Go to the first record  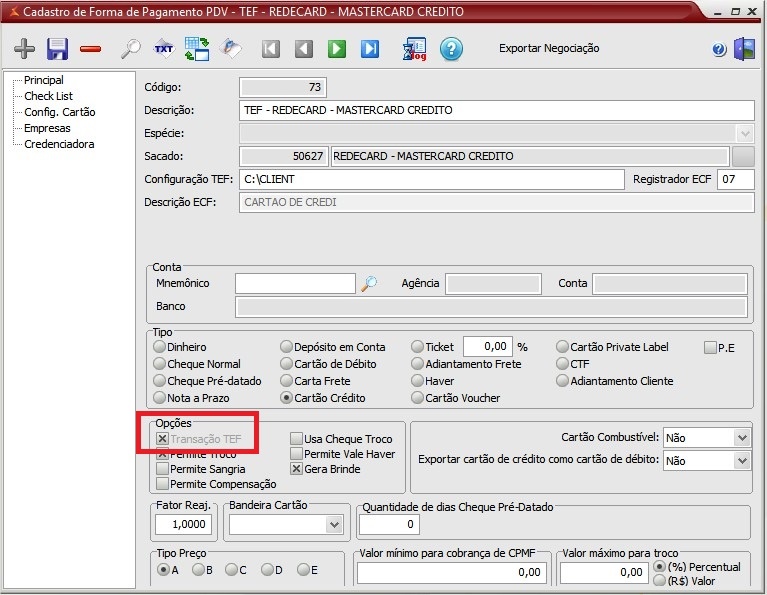tap(270, 49)
